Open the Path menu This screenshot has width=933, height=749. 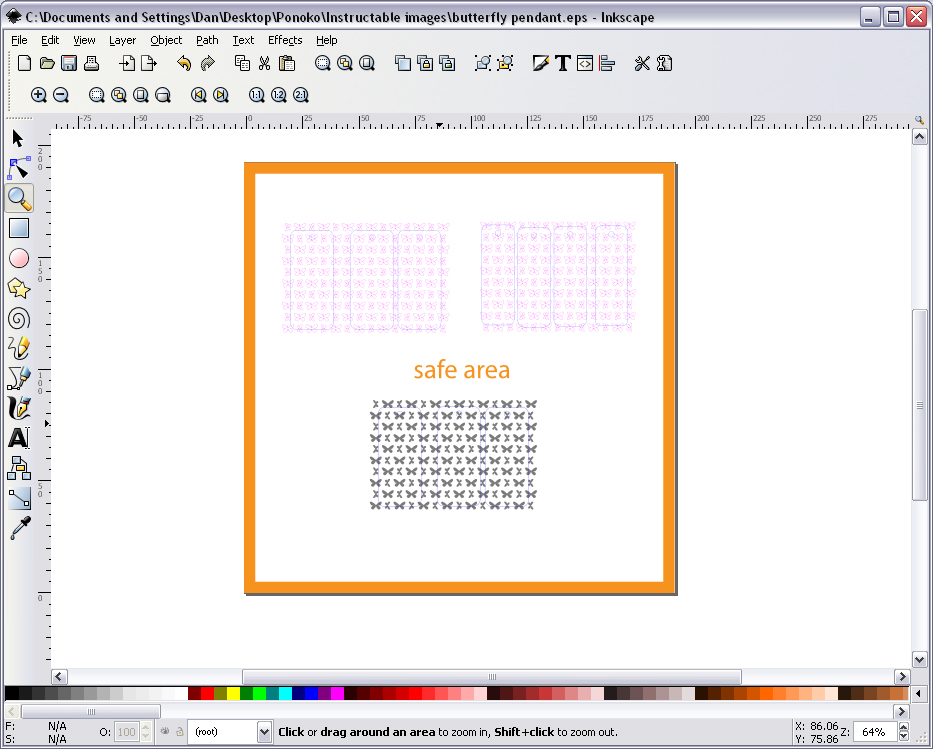click(x=207, y=40)
